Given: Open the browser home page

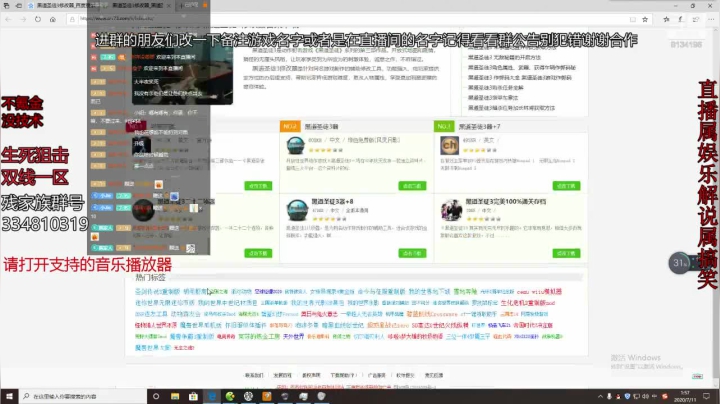Looking at the screenshot, I should click(53, 19).
